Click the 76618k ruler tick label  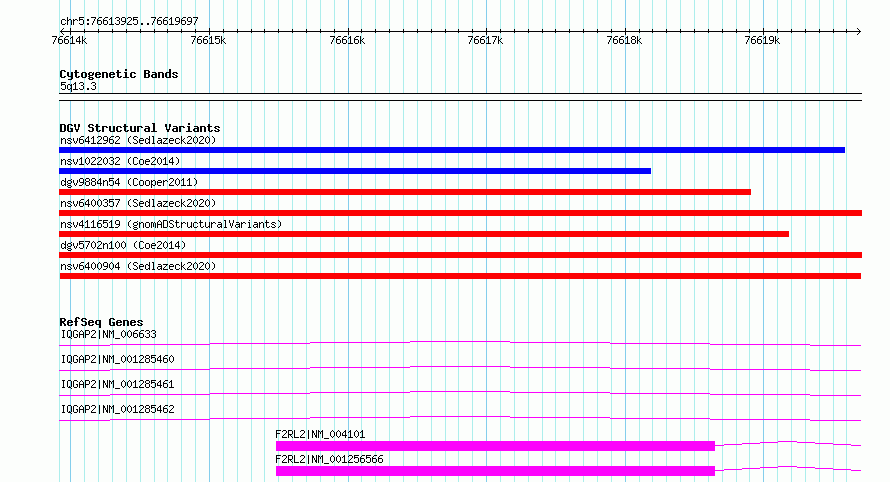(624, 41)
